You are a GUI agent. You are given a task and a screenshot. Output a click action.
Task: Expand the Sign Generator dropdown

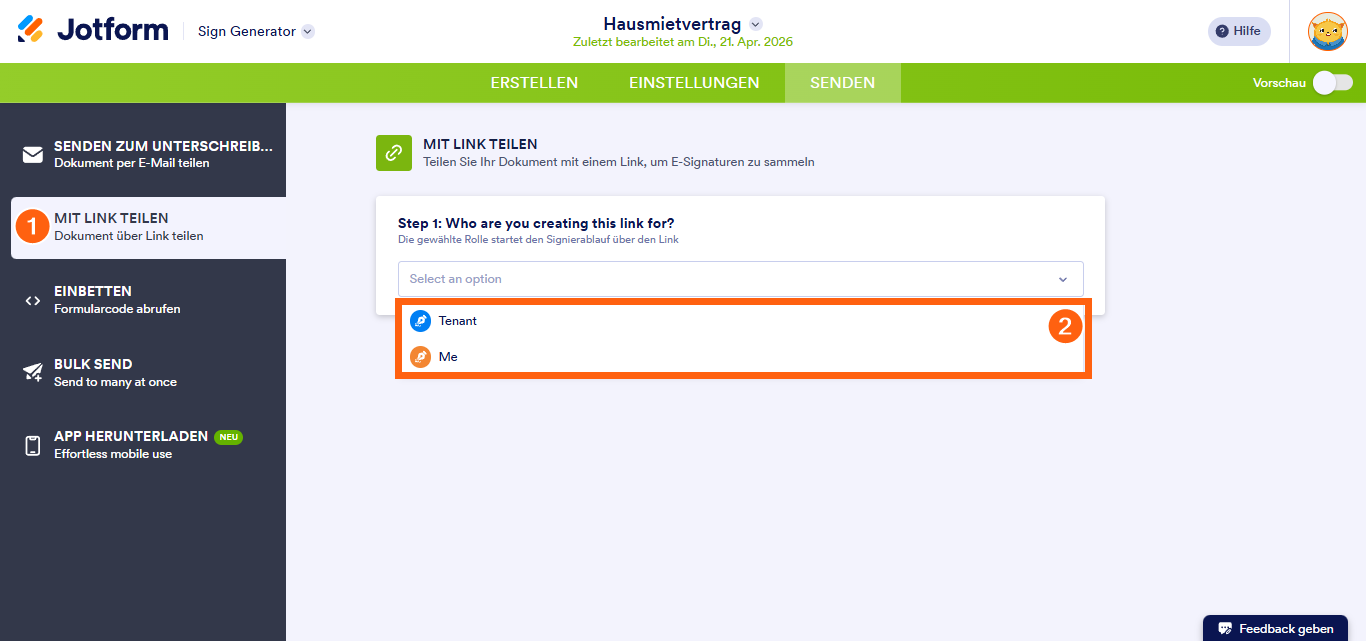308,32
